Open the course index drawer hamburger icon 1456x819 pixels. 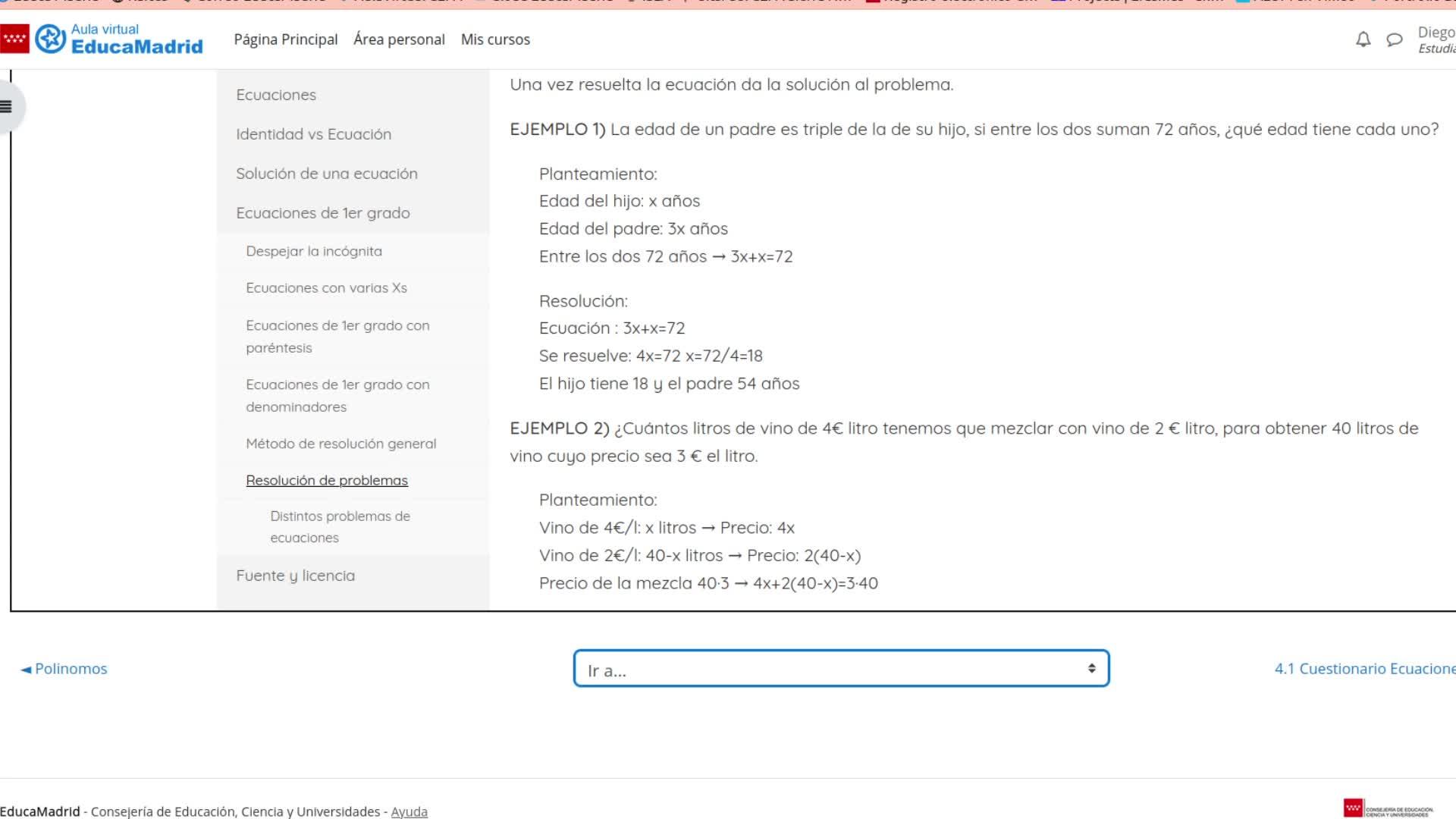click(x=7, y=107)
